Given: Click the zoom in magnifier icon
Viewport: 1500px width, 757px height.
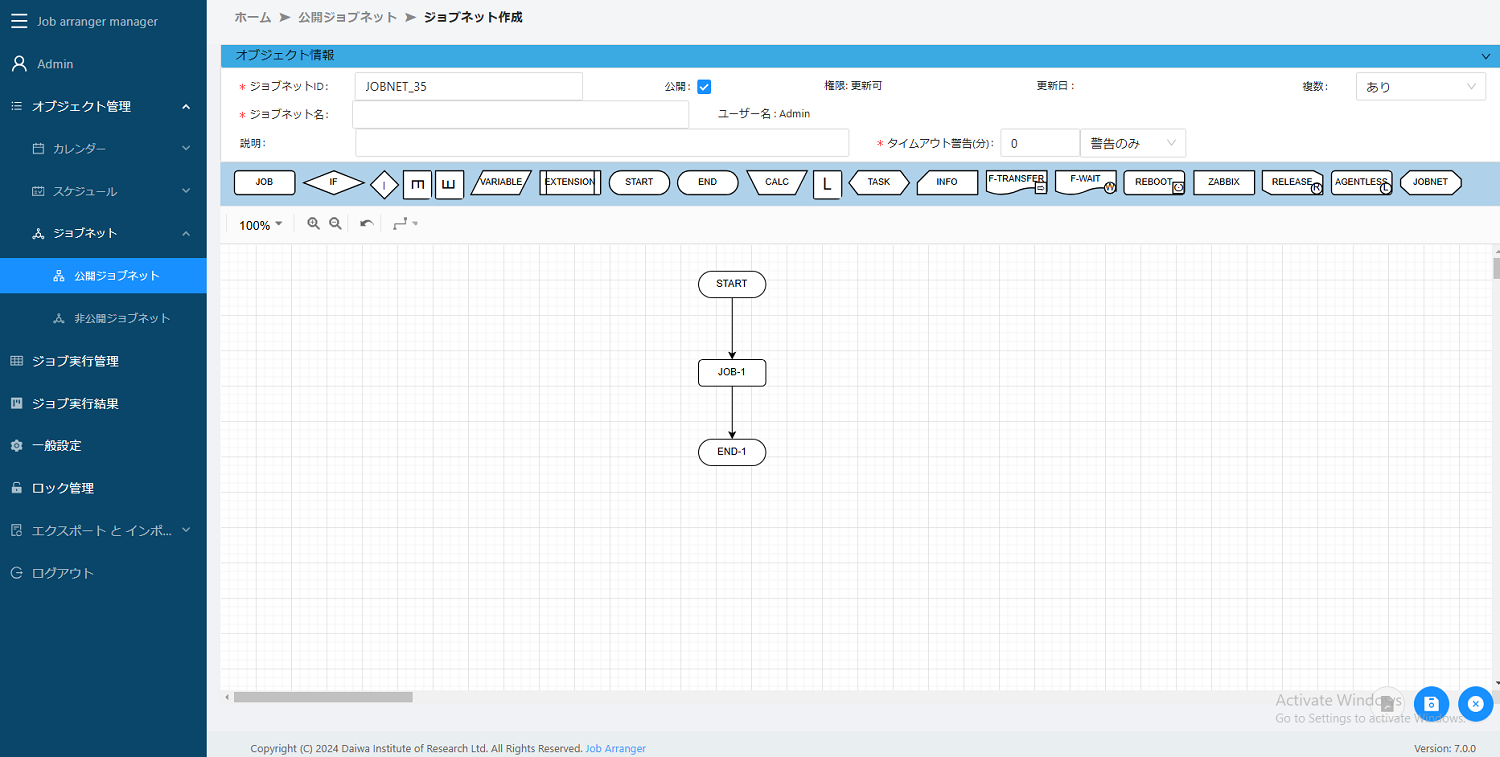Looking at the screenshot, I should click(313, 223).
